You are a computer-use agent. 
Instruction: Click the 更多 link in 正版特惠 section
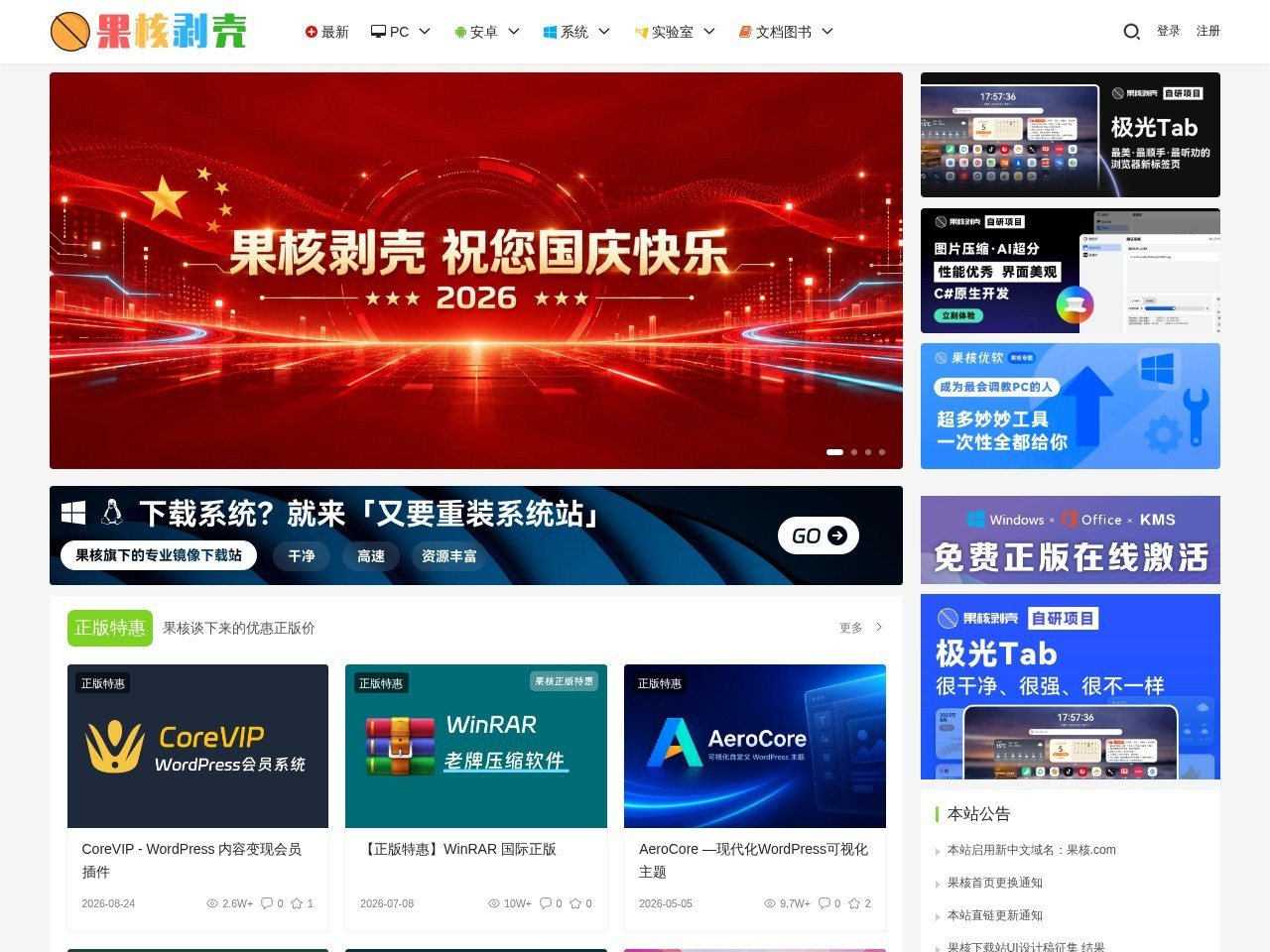851,628
